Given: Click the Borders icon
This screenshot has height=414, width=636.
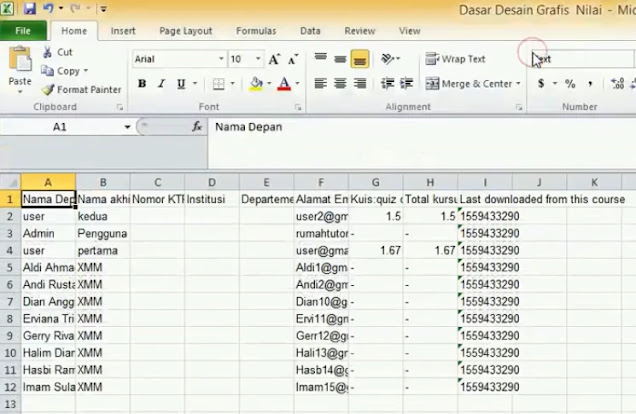Looking at the screenshot, I should (x=219, y=84).
